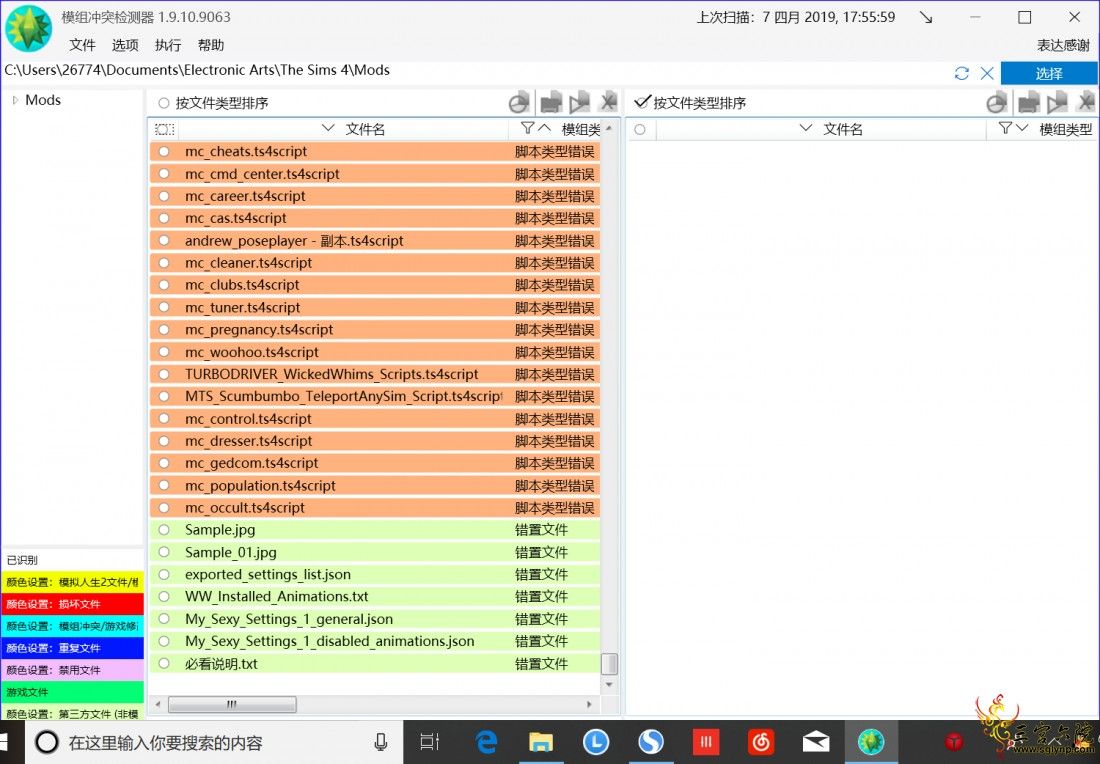Select radio button for mc_cheats.ts4script
The height and width of the screenshot is (764, 1100).
(163, 152)
